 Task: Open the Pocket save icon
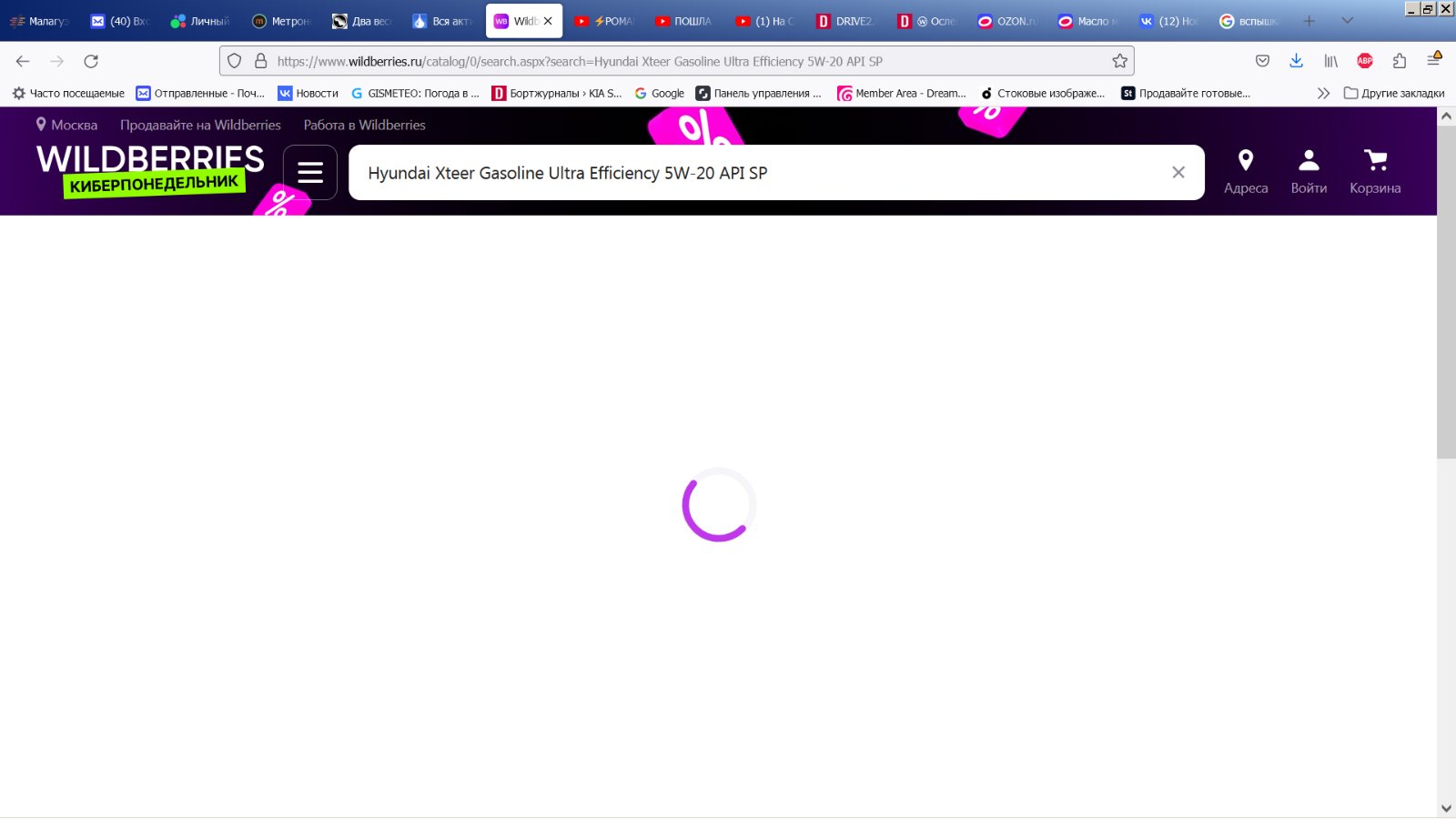click(x=1262, y=61)
